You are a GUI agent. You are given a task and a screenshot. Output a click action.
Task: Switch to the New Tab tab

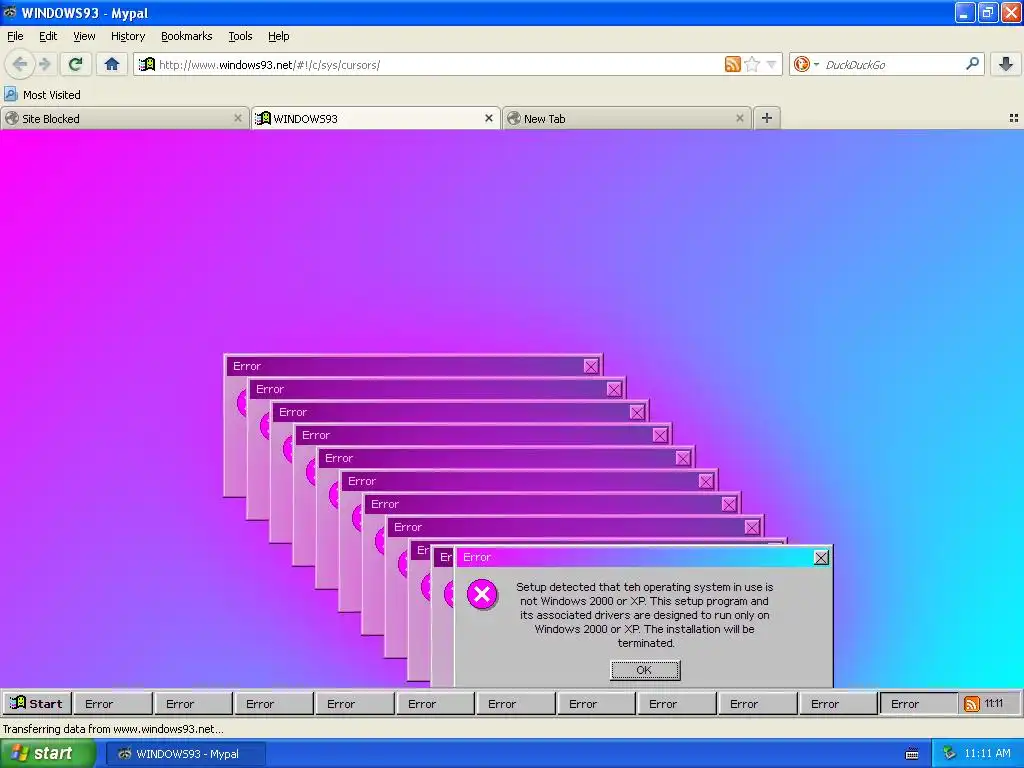[626, 119]
